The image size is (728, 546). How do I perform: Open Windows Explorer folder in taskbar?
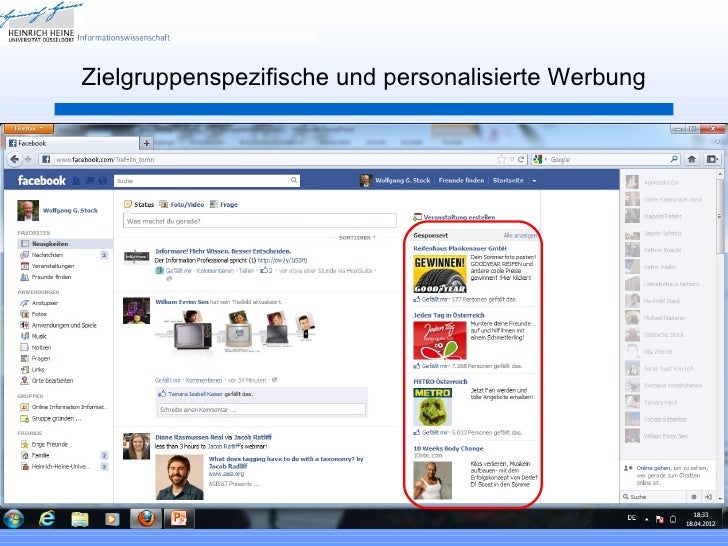[79, 518]
